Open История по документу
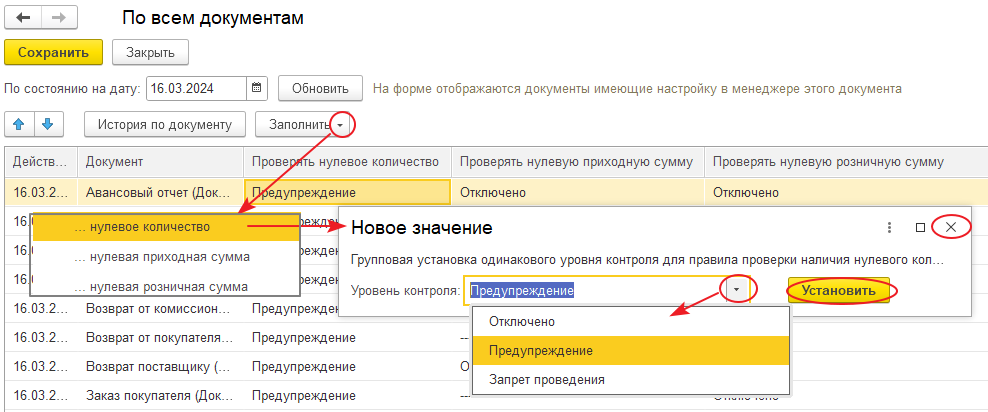 pos(166,124)
